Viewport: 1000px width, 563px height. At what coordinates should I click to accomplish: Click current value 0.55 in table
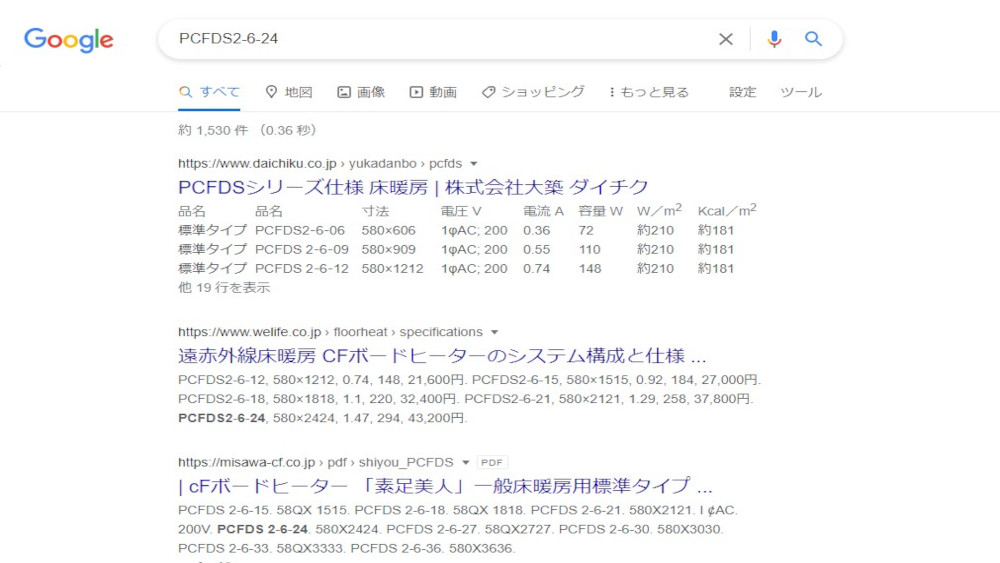[536, 249]
